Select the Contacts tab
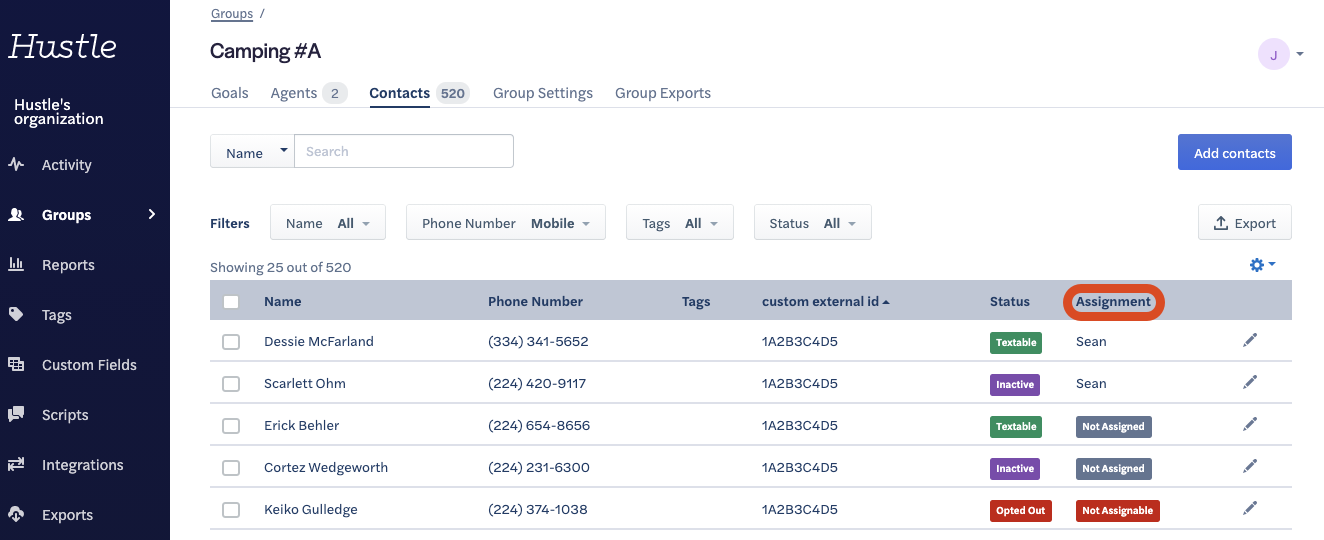The image size is (1324, 540). [x=419, y=93]
